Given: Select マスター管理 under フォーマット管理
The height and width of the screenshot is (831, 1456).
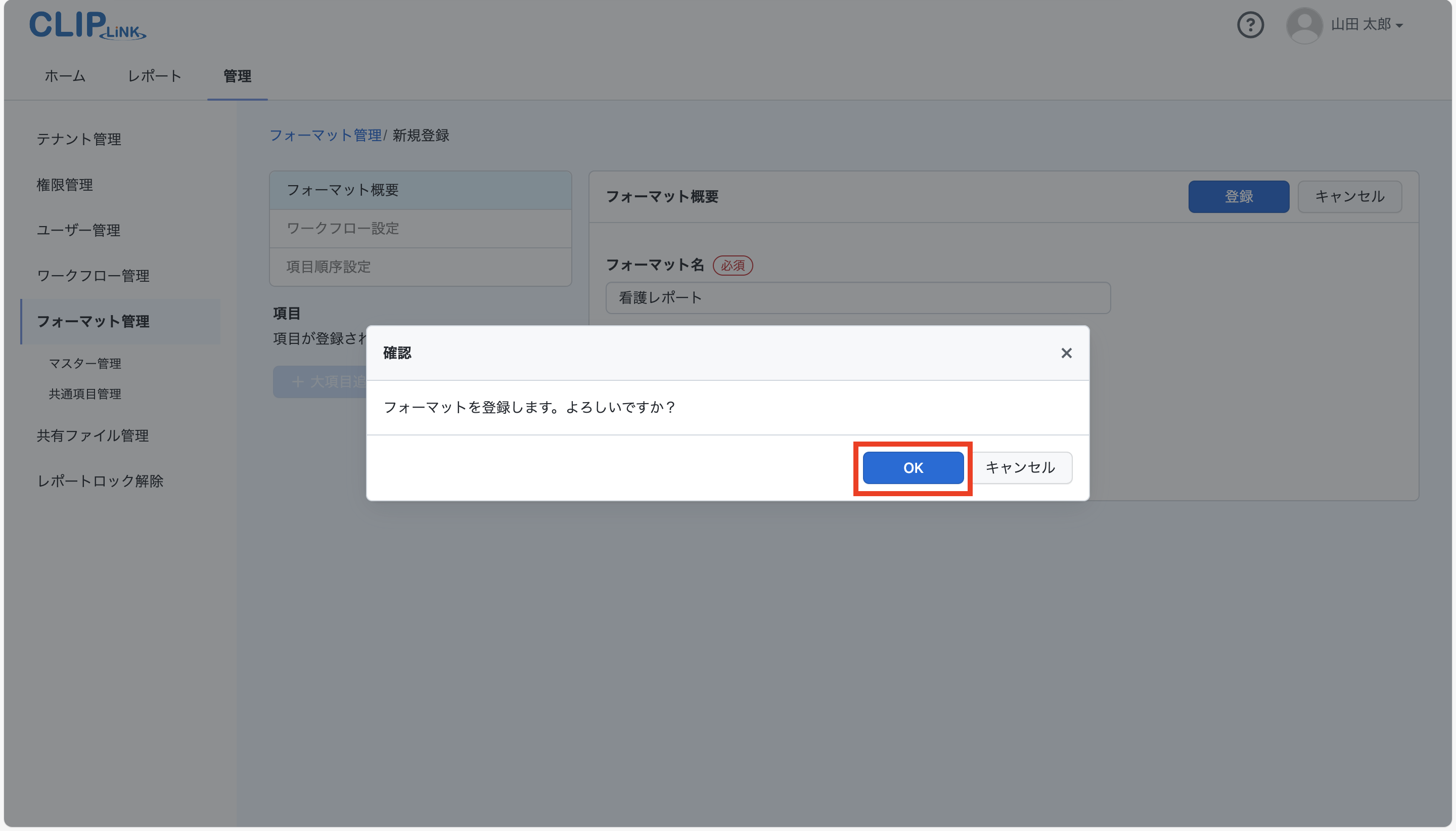Looking at the screenshot, I should 84,363.
